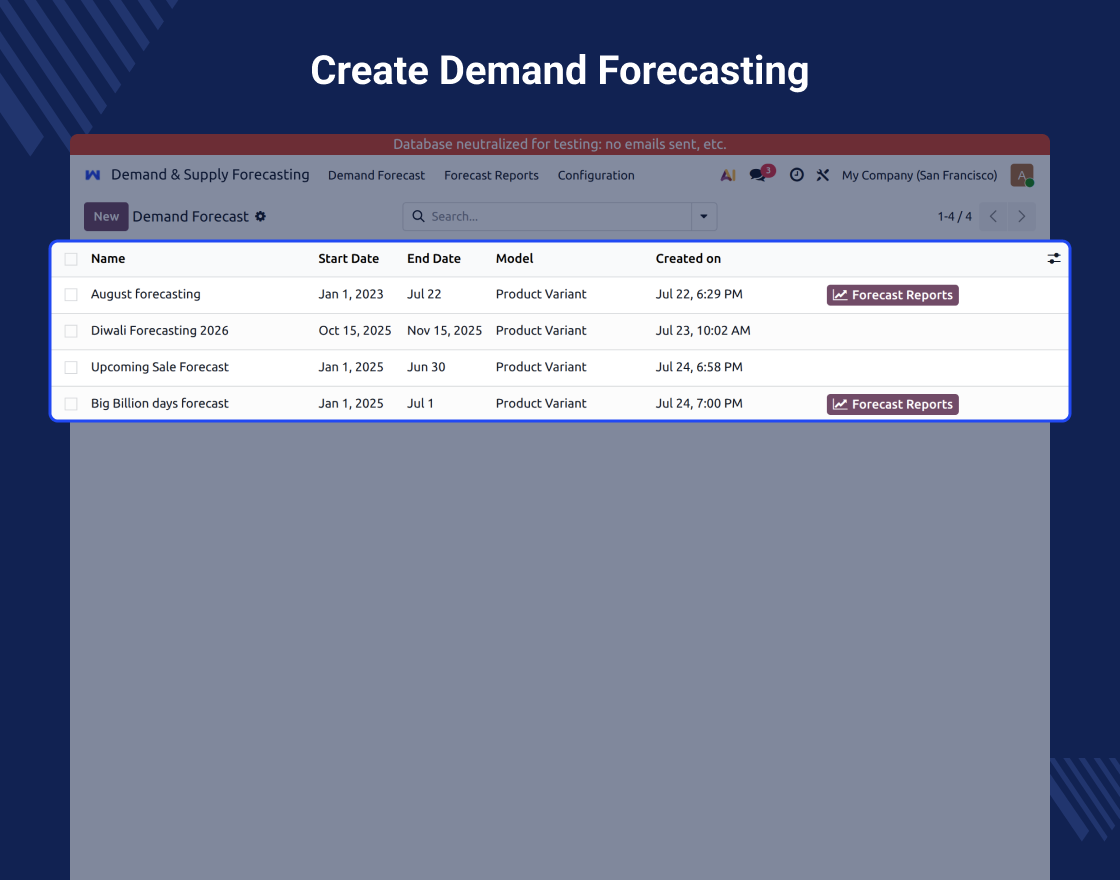Click the 1-4 / 4 pager counter

coord(954,216)
